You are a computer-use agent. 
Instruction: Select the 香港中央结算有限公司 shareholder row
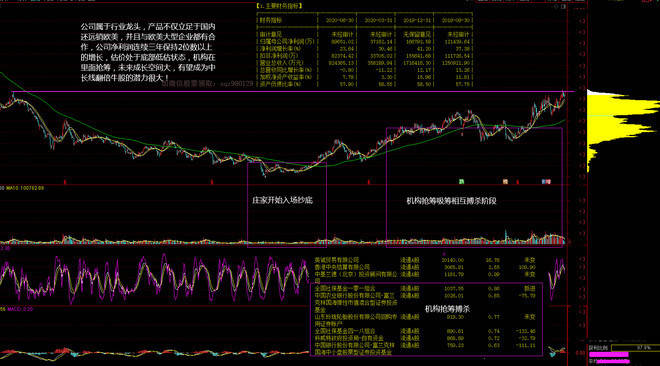point(425,267)
